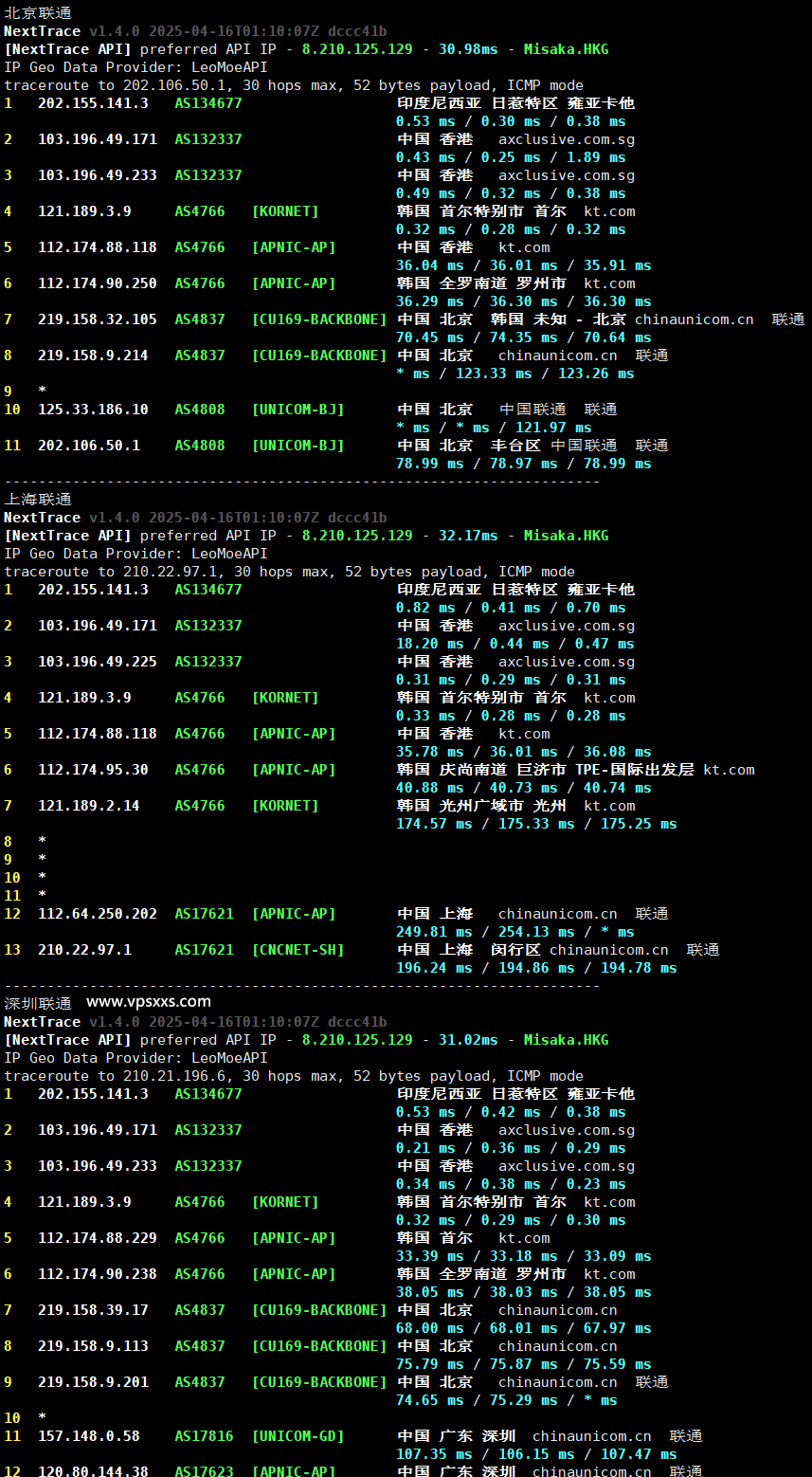Image resolution: width=812 pixels, height=1477 pixels.
Task: Select hop IP 219.158.9.214
Action: 93,356
